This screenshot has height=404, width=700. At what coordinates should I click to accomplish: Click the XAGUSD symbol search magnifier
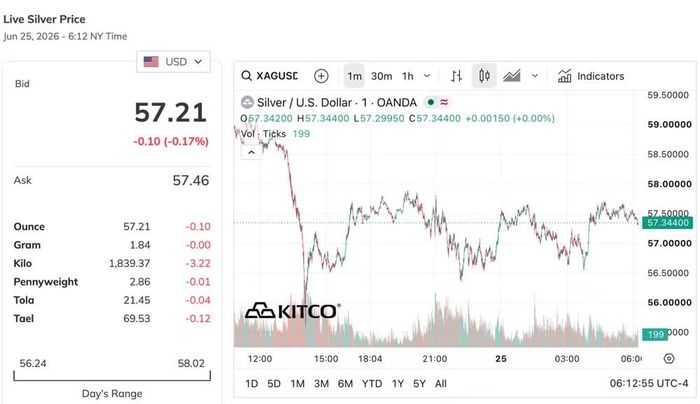click(x=246, y=76)
